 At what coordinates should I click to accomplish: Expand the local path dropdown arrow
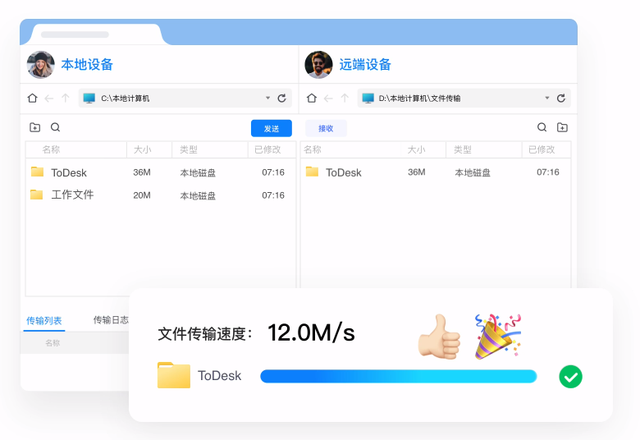point(268,98)
